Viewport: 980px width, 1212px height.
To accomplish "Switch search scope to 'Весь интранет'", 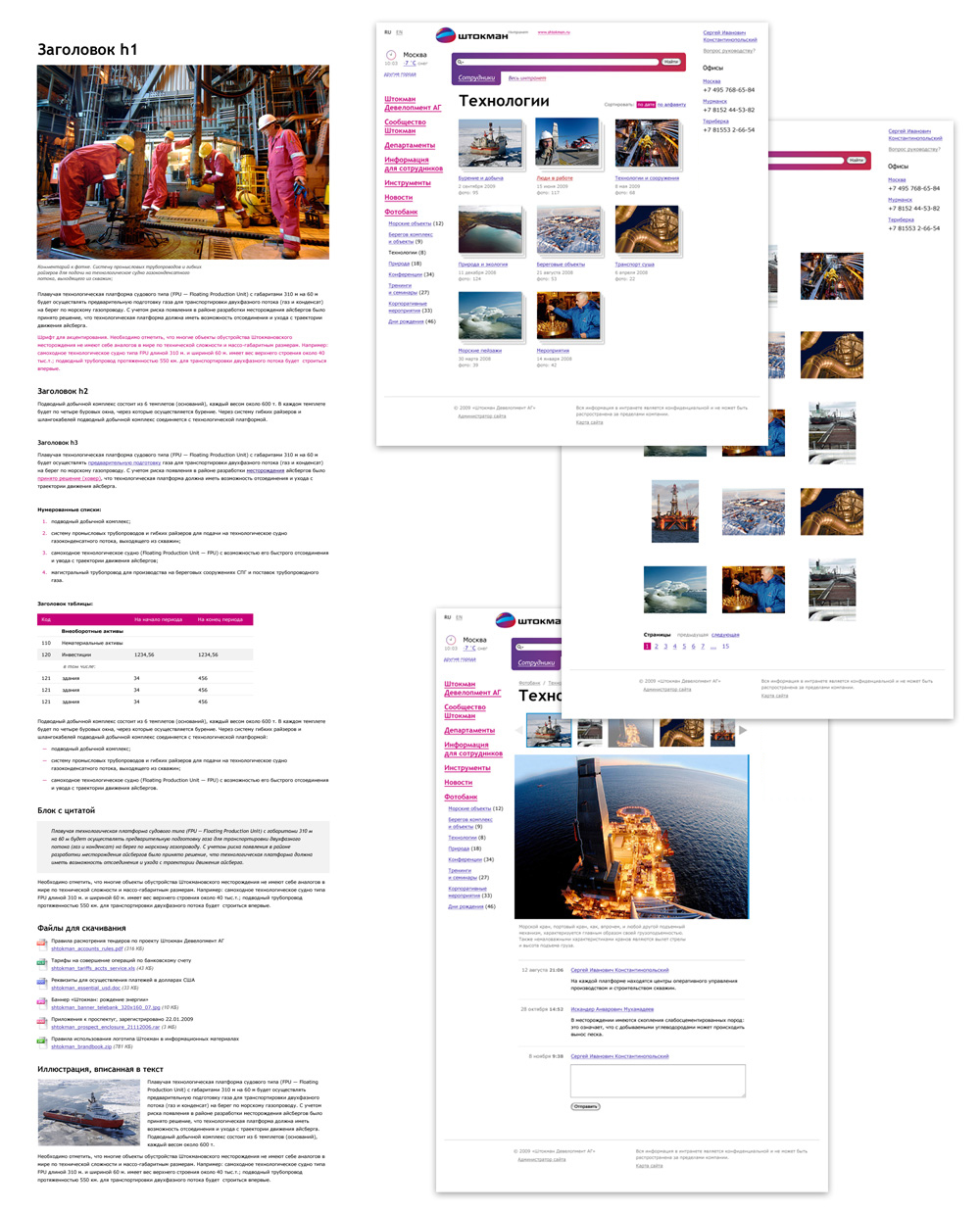I will 527,77.
